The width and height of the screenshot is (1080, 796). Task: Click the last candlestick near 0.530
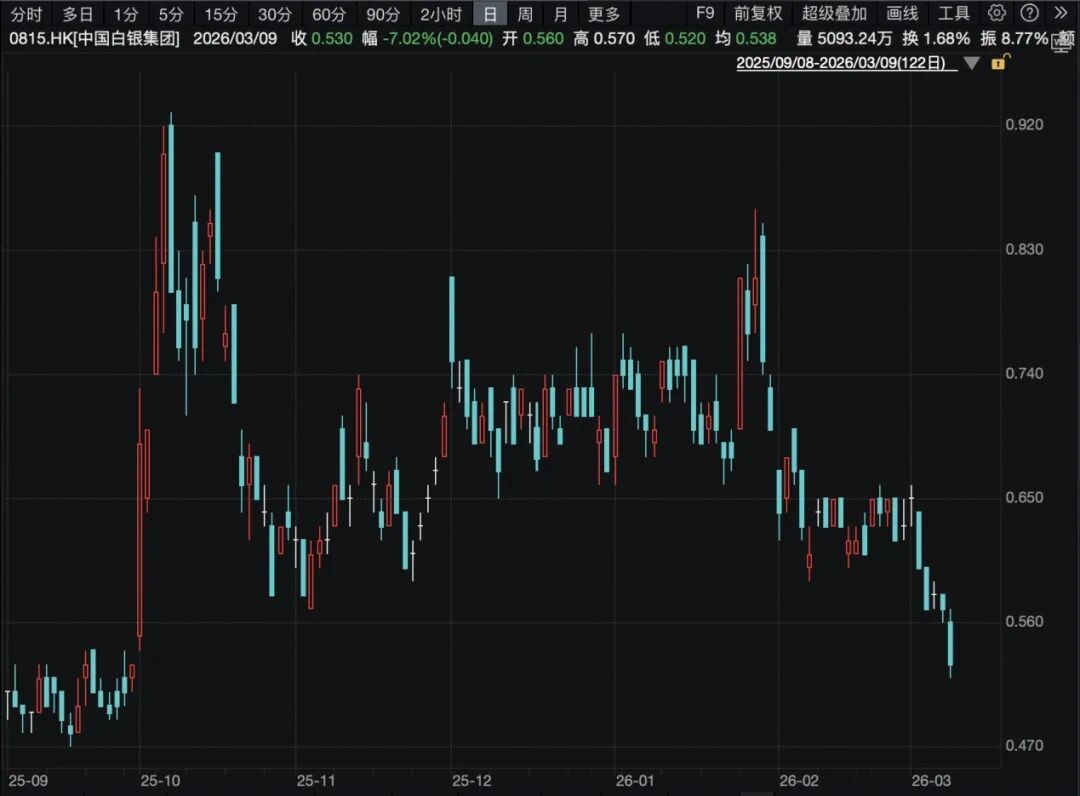click(x=951, y=644)
